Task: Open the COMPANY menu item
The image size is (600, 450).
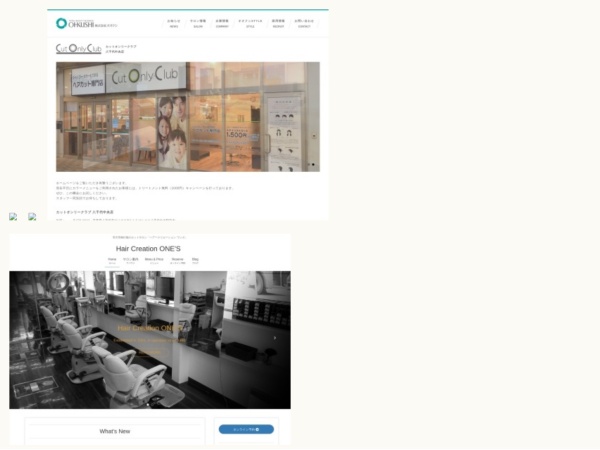Action: click(x=222, y=23)
